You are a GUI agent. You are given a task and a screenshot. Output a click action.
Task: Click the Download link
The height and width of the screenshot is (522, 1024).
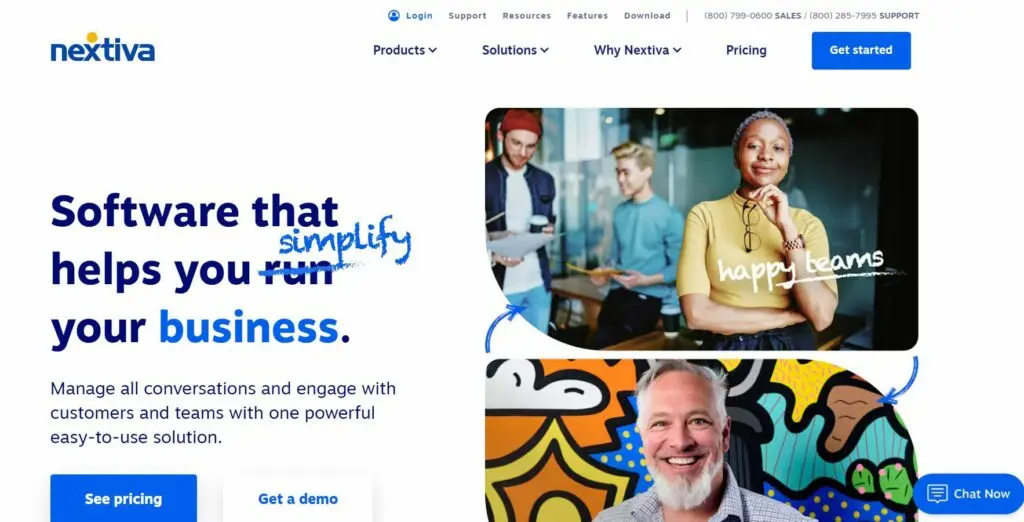point(647,16)
